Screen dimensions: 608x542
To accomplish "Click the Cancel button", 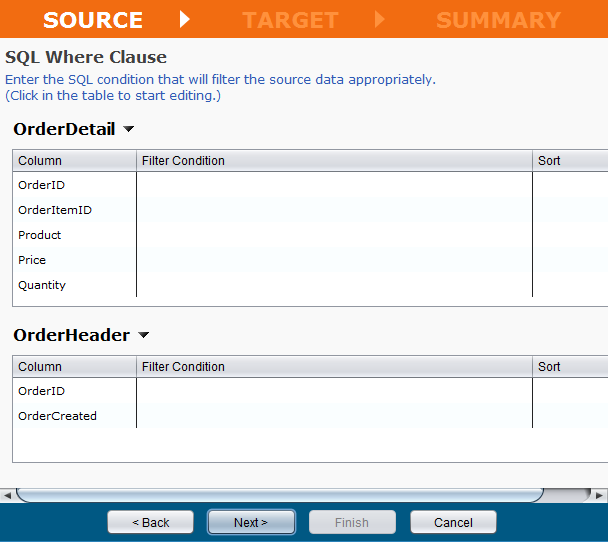I will (453, 522).
